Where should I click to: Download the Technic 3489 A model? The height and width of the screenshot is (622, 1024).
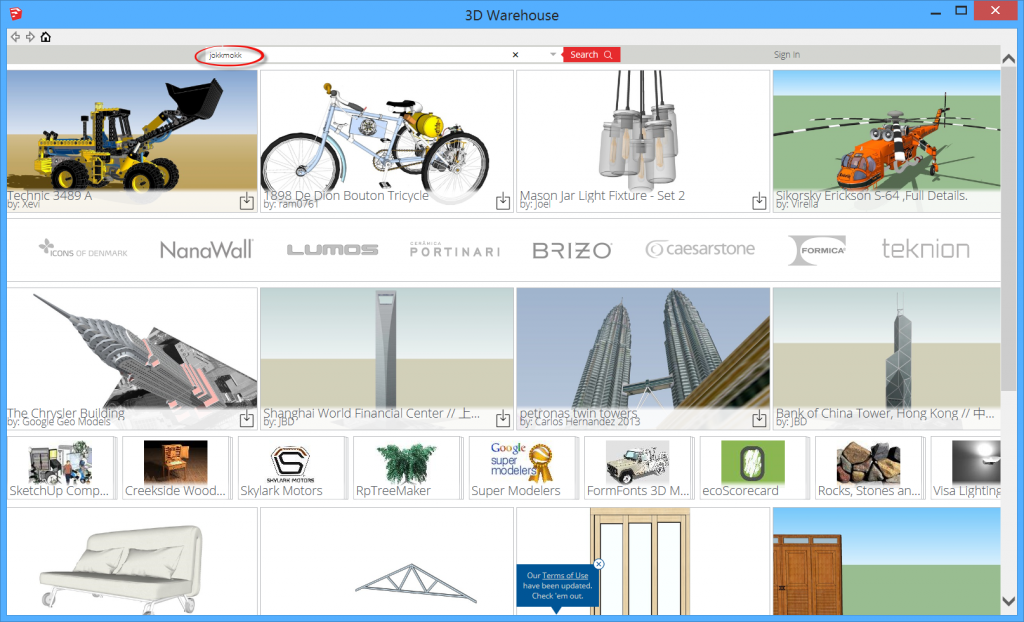click(x=247, y=202)
